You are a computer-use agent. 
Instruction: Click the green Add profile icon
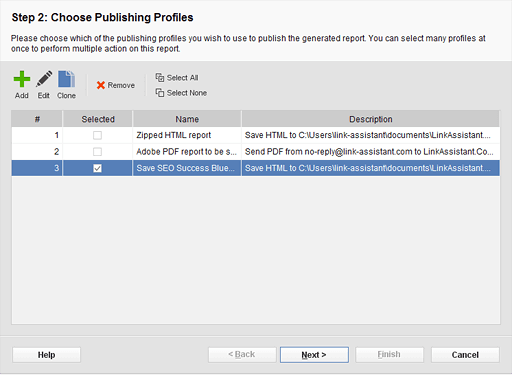point(22,79)
